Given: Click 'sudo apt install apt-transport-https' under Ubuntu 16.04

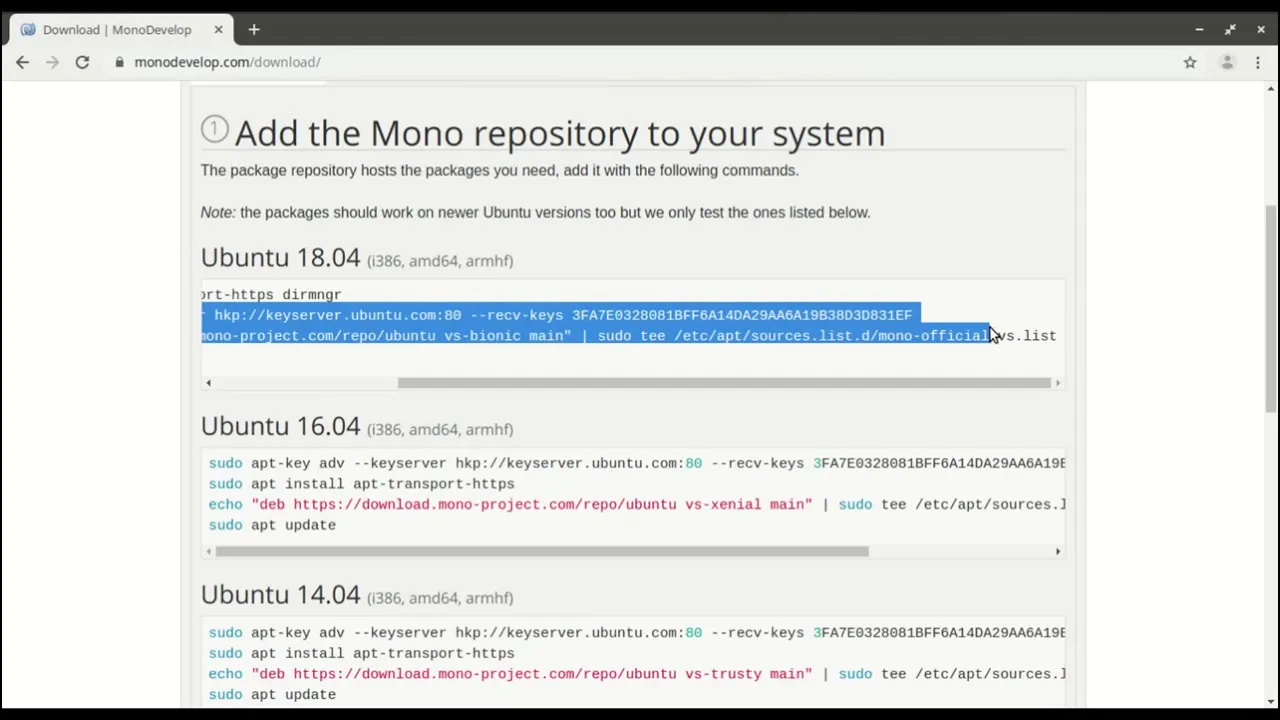Looking at the screenshot, I should pyautogui.click(x=361, y=484).
